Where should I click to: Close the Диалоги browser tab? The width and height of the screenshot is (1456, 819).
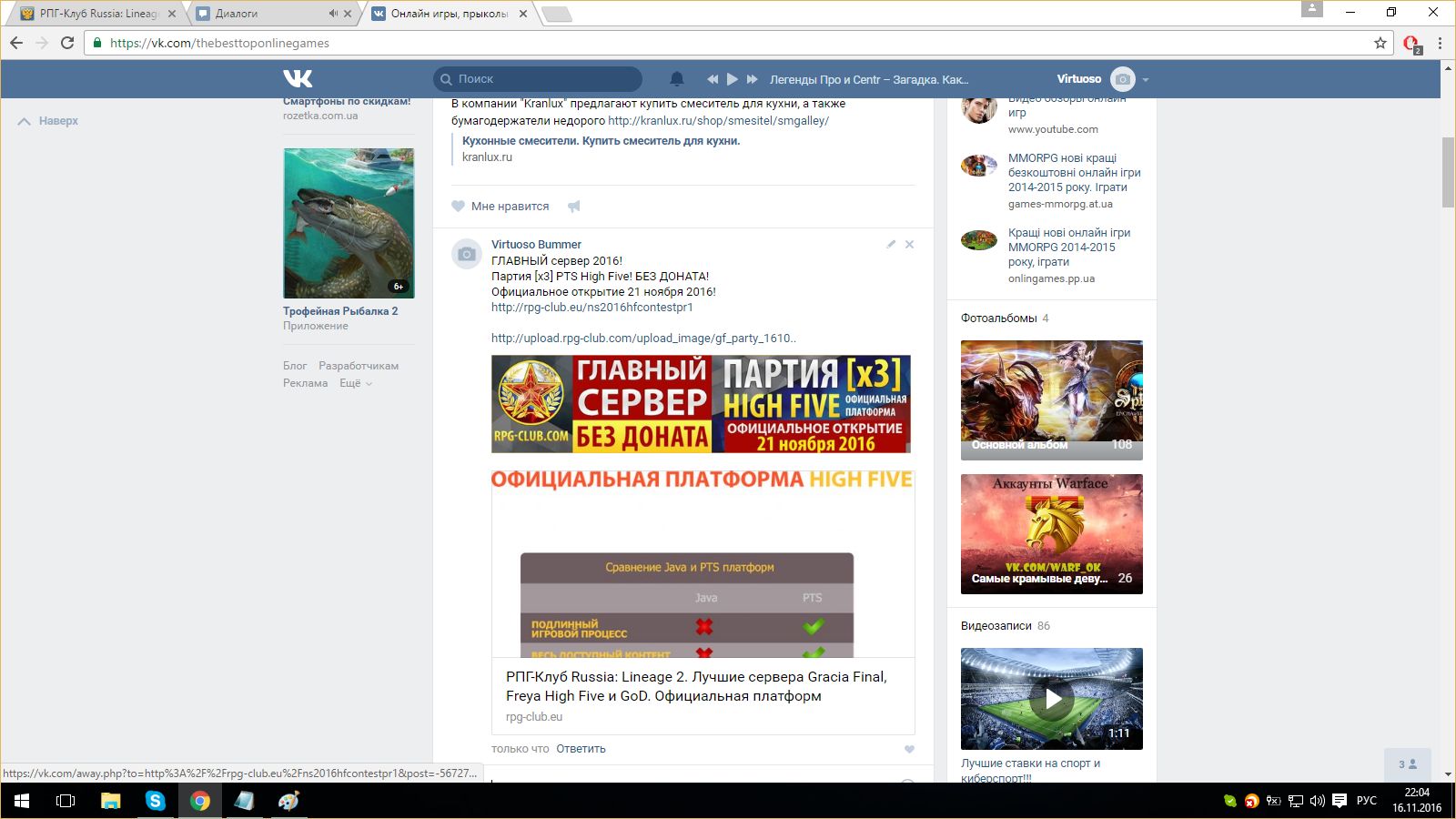click(348, 14)
